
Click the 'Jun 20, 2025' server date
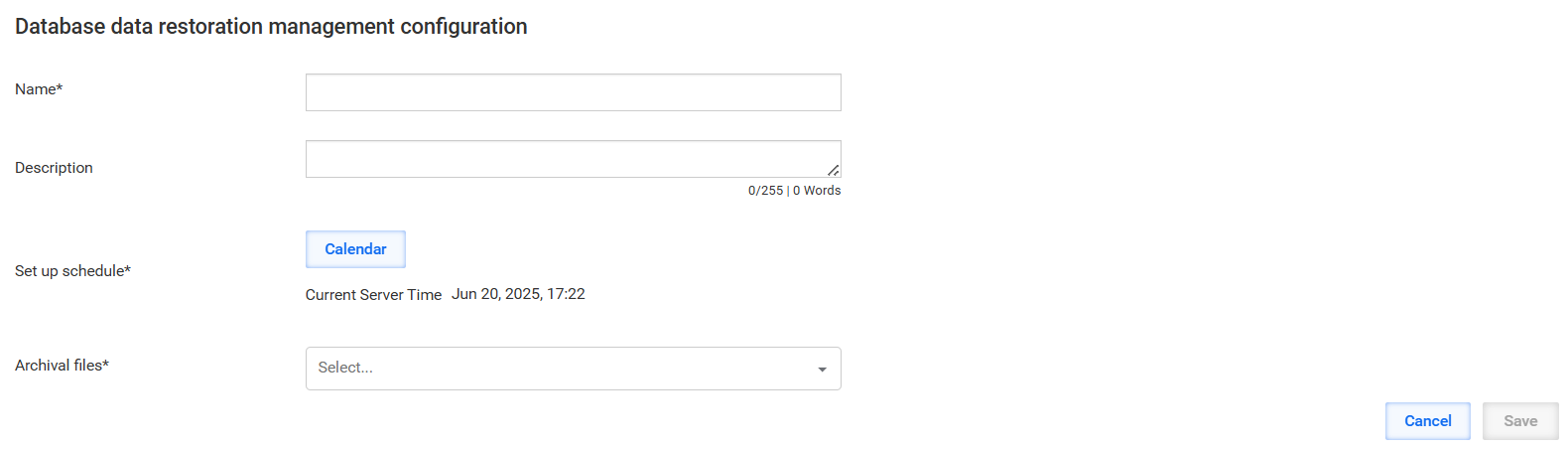coord(496,294)
